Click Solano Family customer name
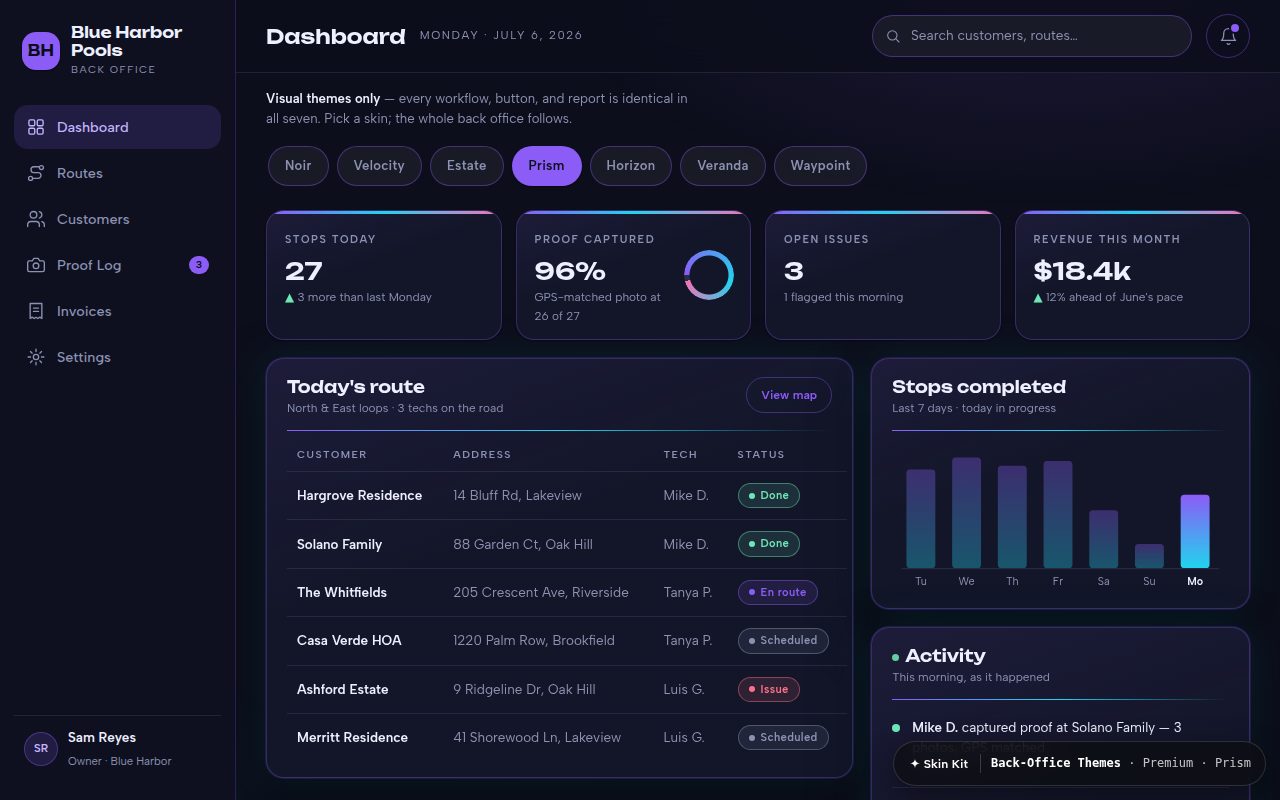The height and width of the screenshot is (800, 1280). (x=339, y=545)
